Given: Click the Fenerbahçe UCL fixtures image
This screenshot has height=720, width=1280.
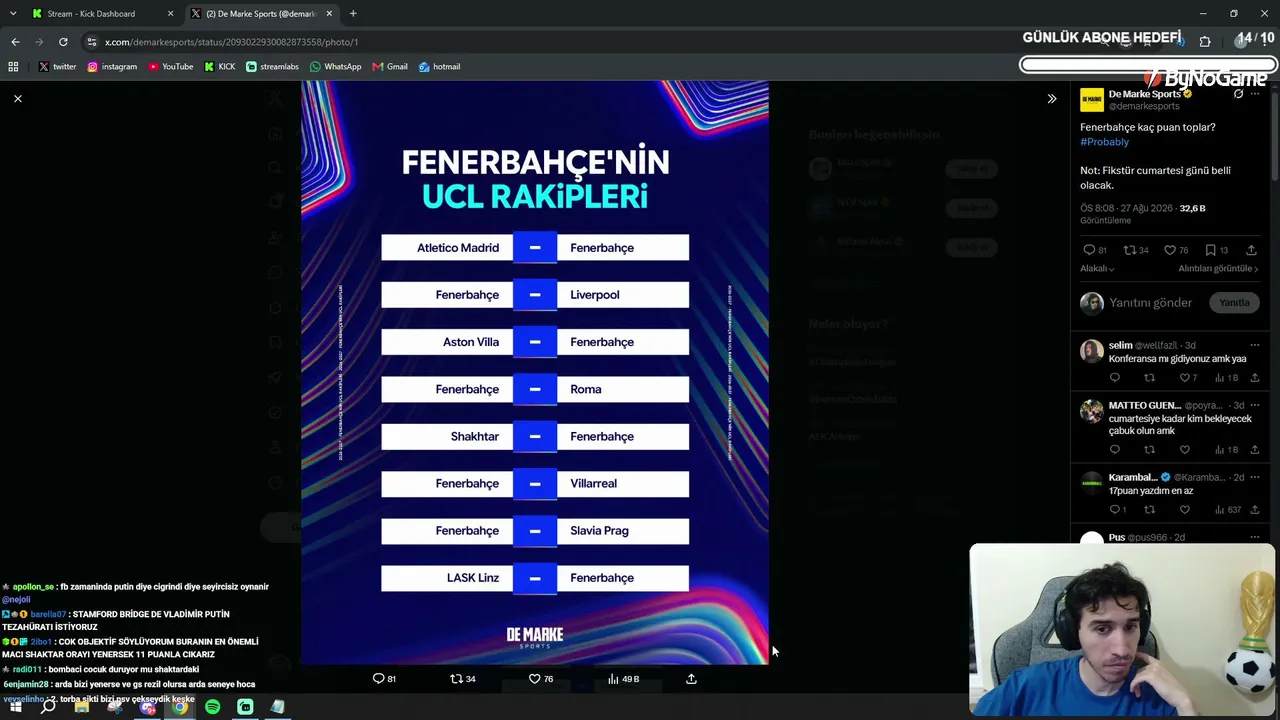Looking at the screenshot, I should click(x=535, y=372).
